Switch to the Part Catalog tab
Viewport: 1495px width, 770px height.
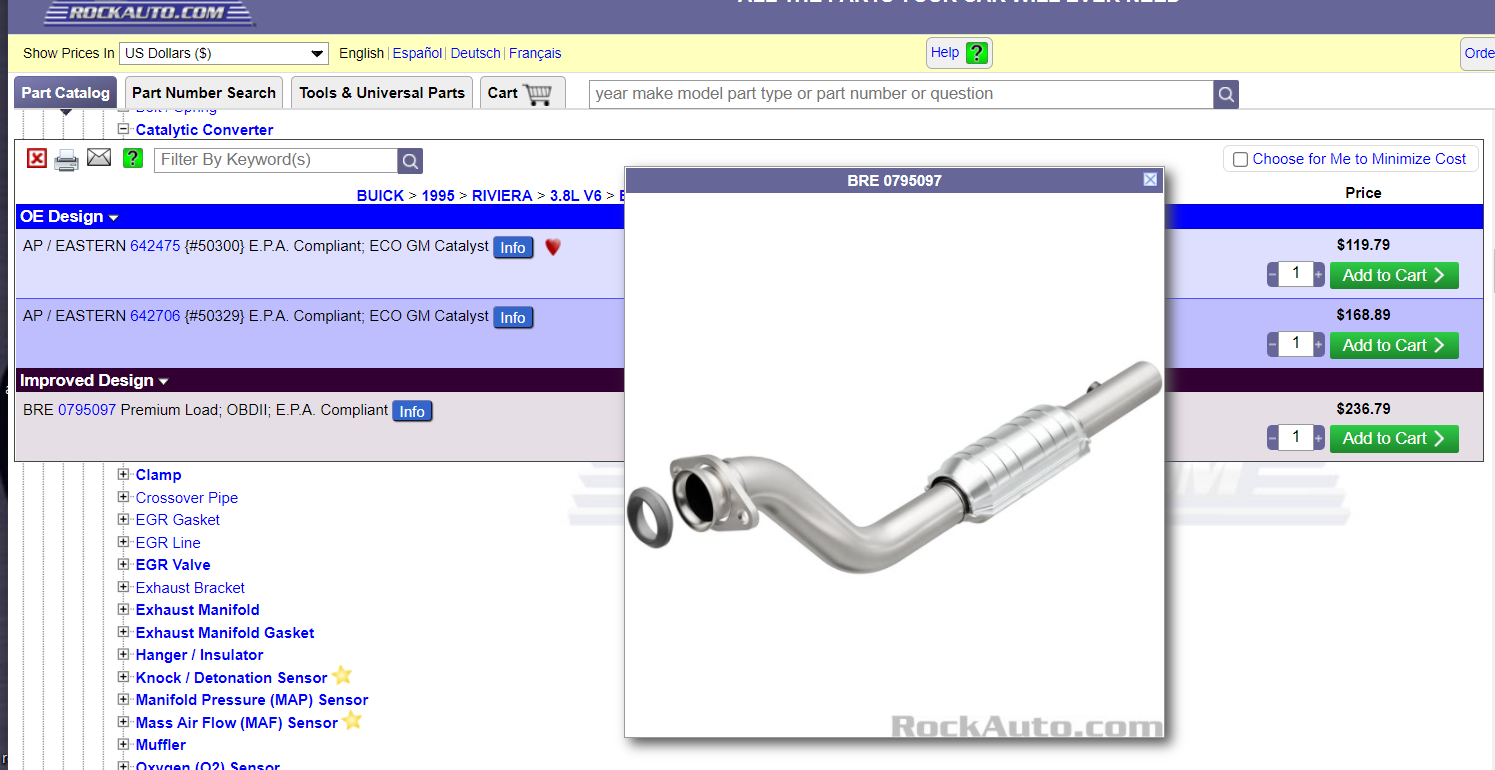[65, 93]
